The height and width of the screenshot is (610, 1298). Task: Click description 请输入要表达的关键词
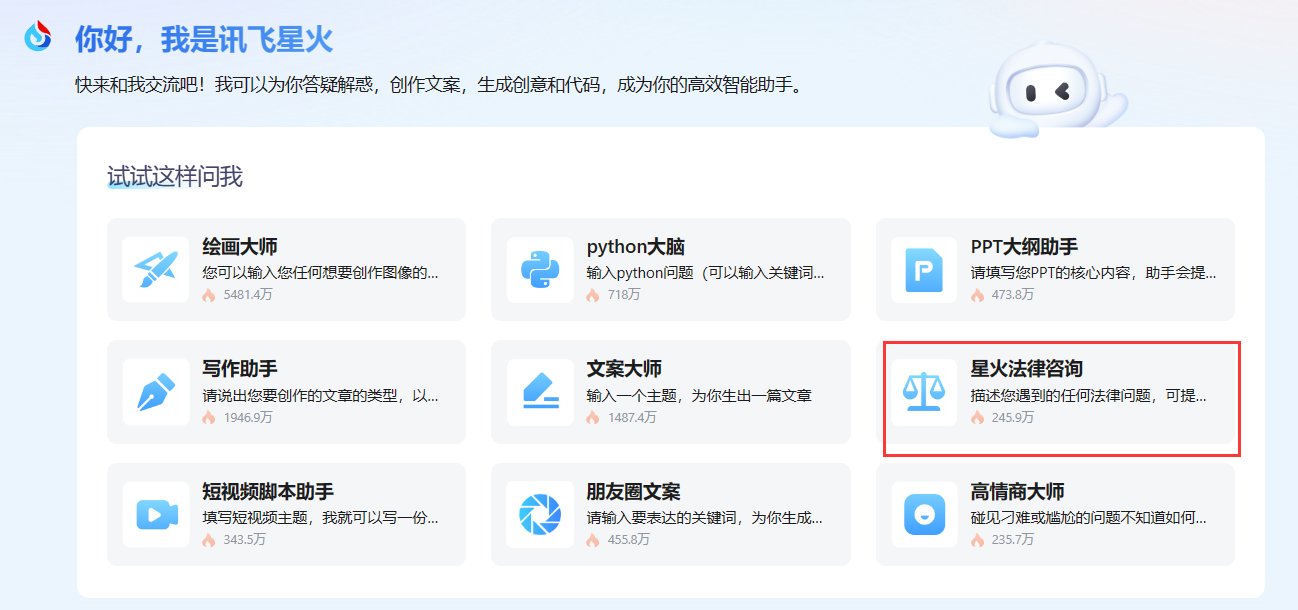coord(705,518)
